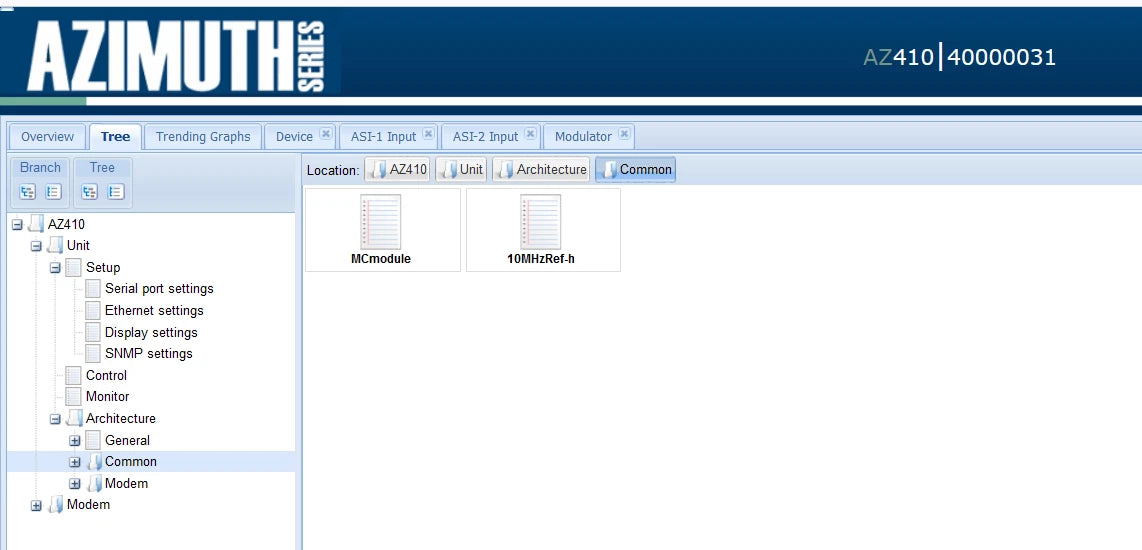The width and height of the screenshot is (1142, 550).
Task: Expand the Modem node under Architecture
Action: pyautogui.click(x=74, y=484)
